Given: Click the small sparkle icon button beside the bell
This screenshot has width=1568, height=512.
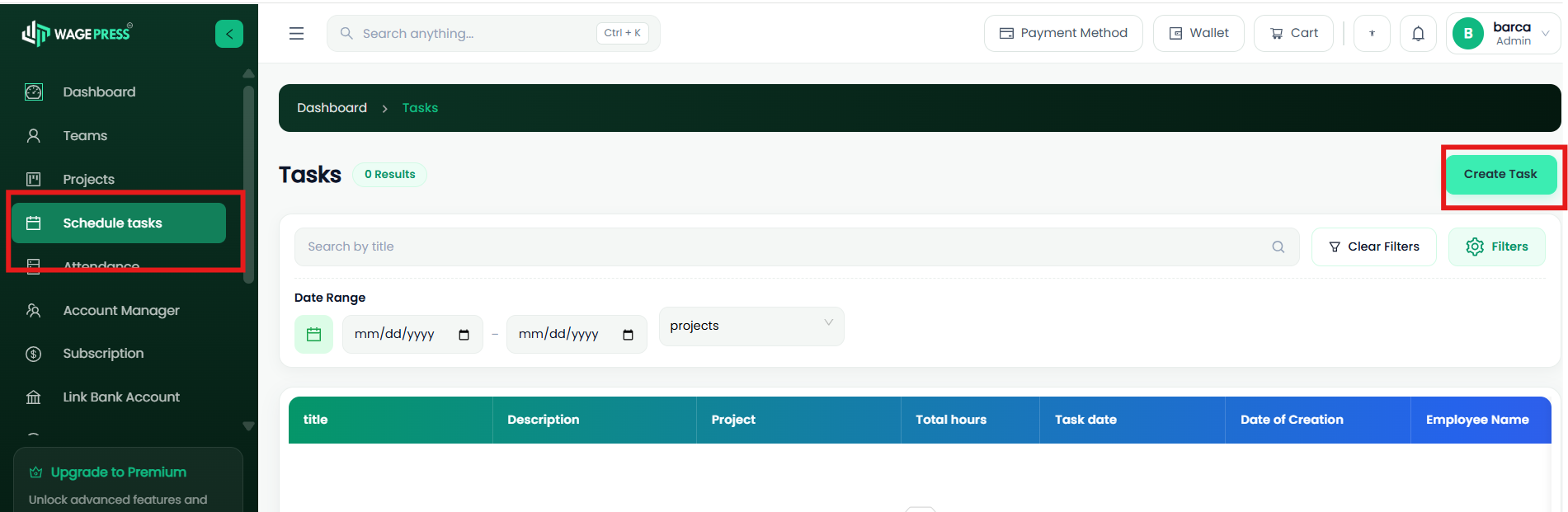Looking at the screenshot, I should pyautogui.click(x=1372, y=34).
